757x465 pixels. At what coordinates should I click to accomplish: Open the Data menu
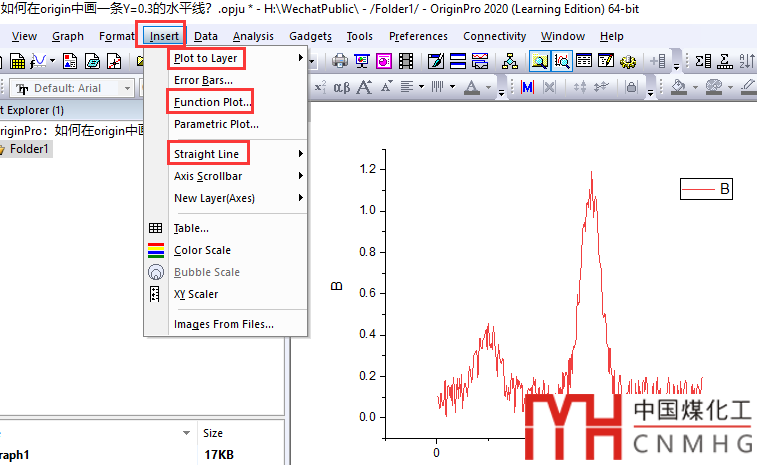point(206,36)
